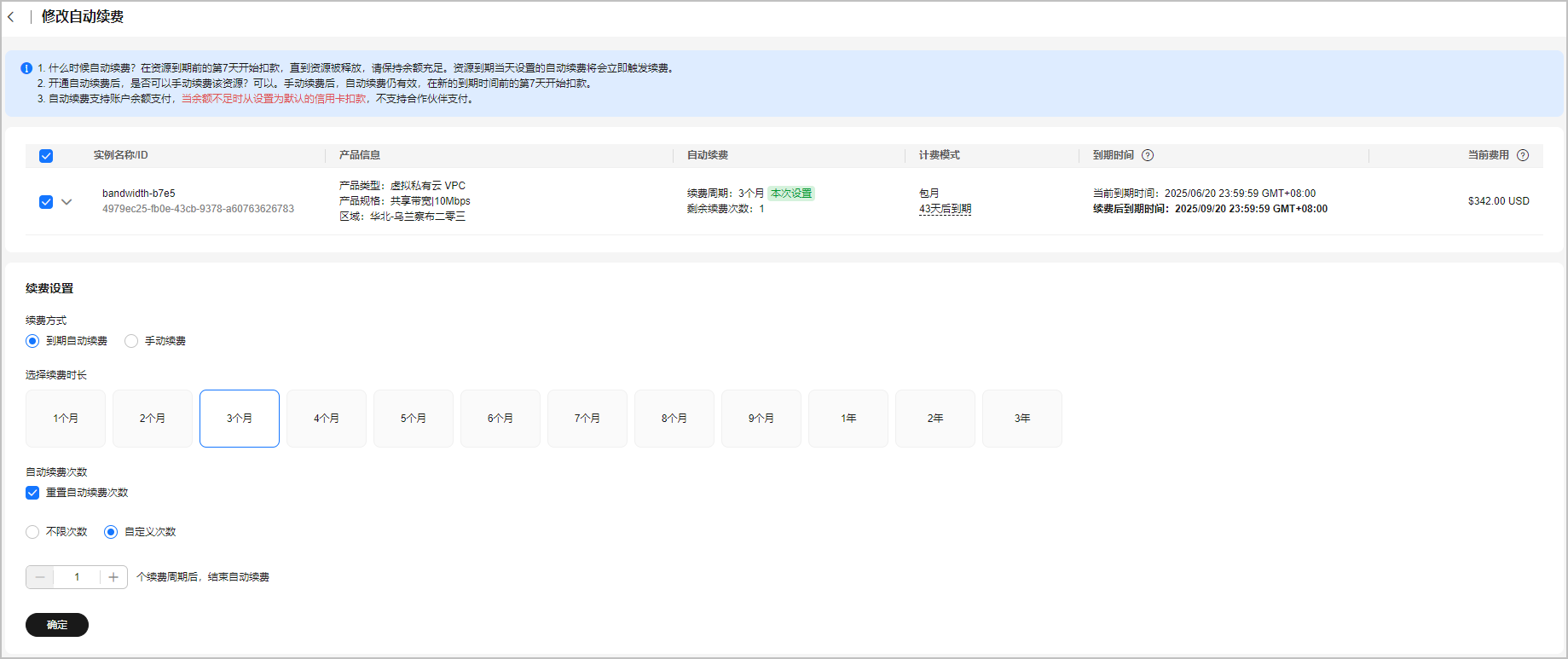Viewport: 1568px width, 659px height.
Task: Click the renewal count input field
Action: (77, 577)
